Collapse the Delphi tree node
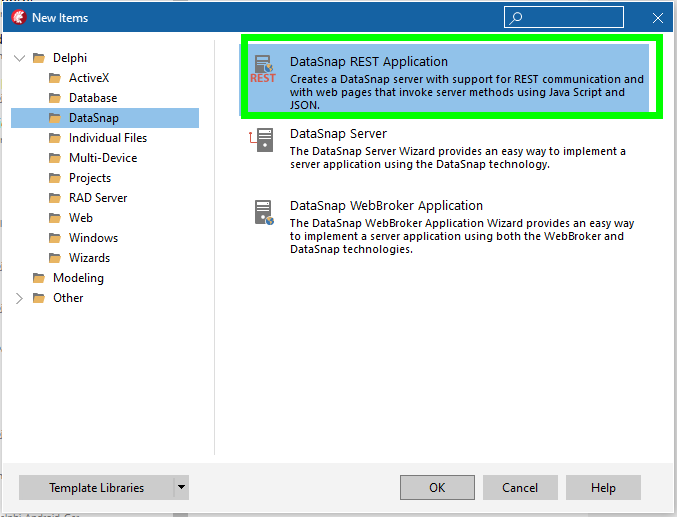677x517 pixels. coord(19,58)
